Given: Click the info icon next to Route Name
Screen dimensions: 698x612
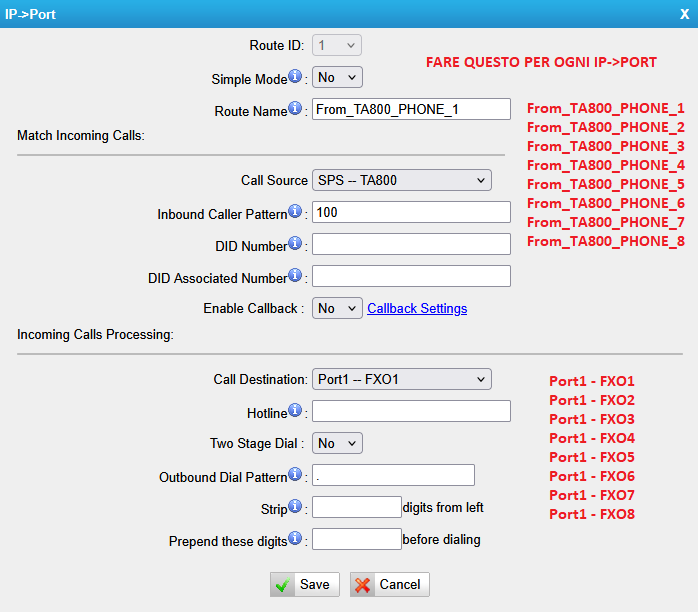Looking at the screenshot, I should tap(296, 109).
